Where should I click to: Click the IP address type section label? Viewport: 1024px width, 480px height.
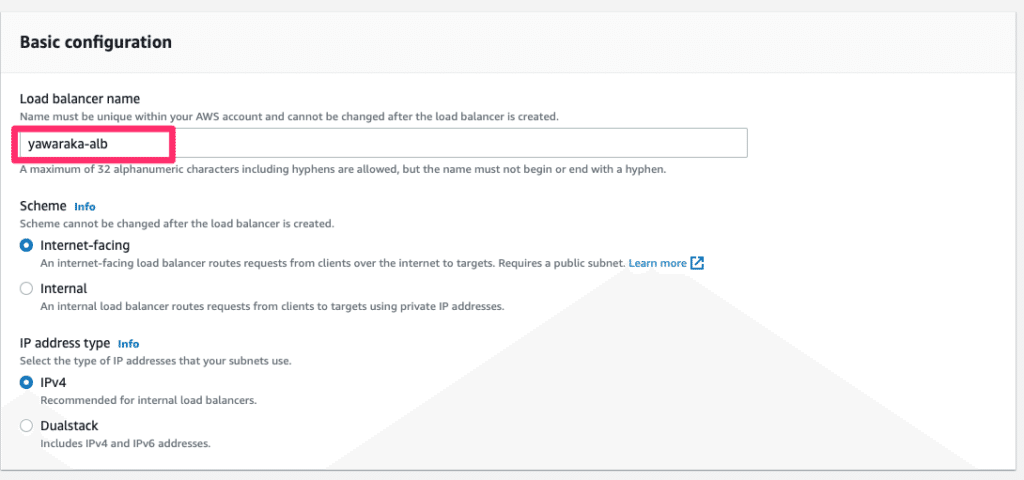[x=65, y=342]
